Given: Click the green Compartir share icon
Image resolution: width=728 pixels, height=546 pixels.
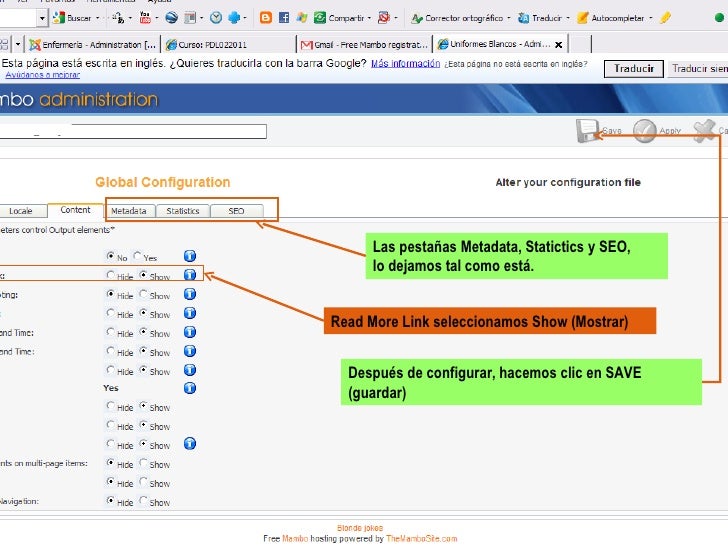Looking at the screenshot, I should click(x=319, y=18).
